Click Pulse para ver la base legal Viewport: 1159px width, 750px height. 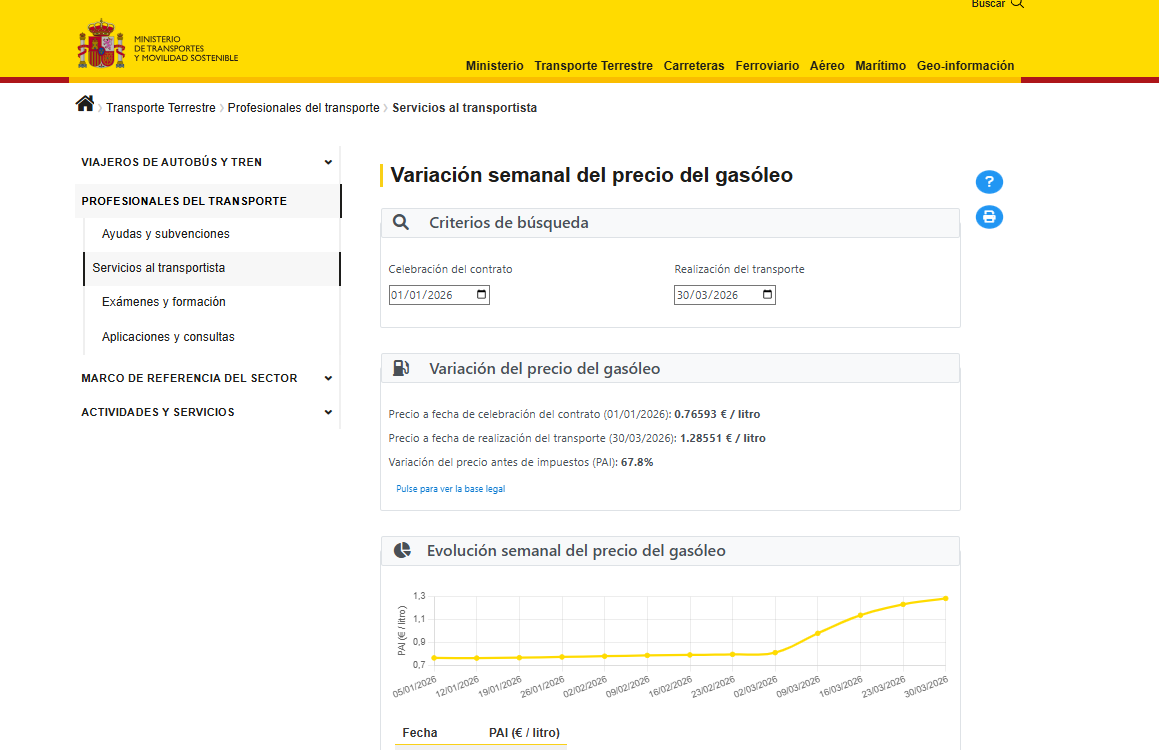click(x=450, y=489)
